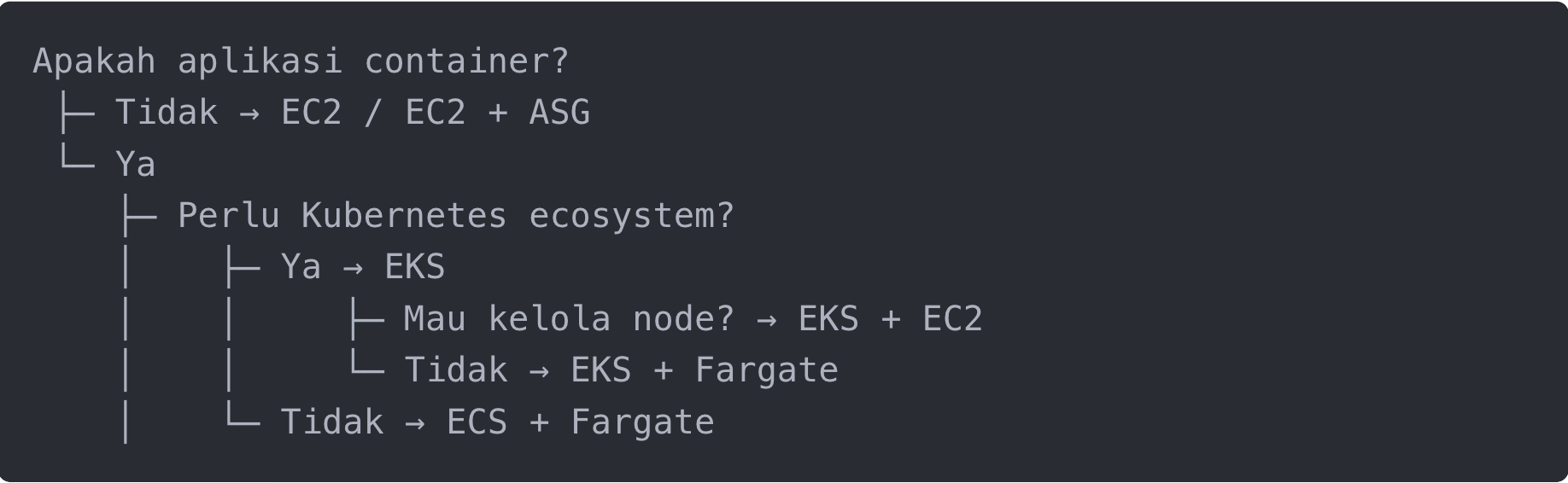1568x483 pixels.
Task: Click the "Apakah aplikasi container?" root question
Action: (300, 61)
